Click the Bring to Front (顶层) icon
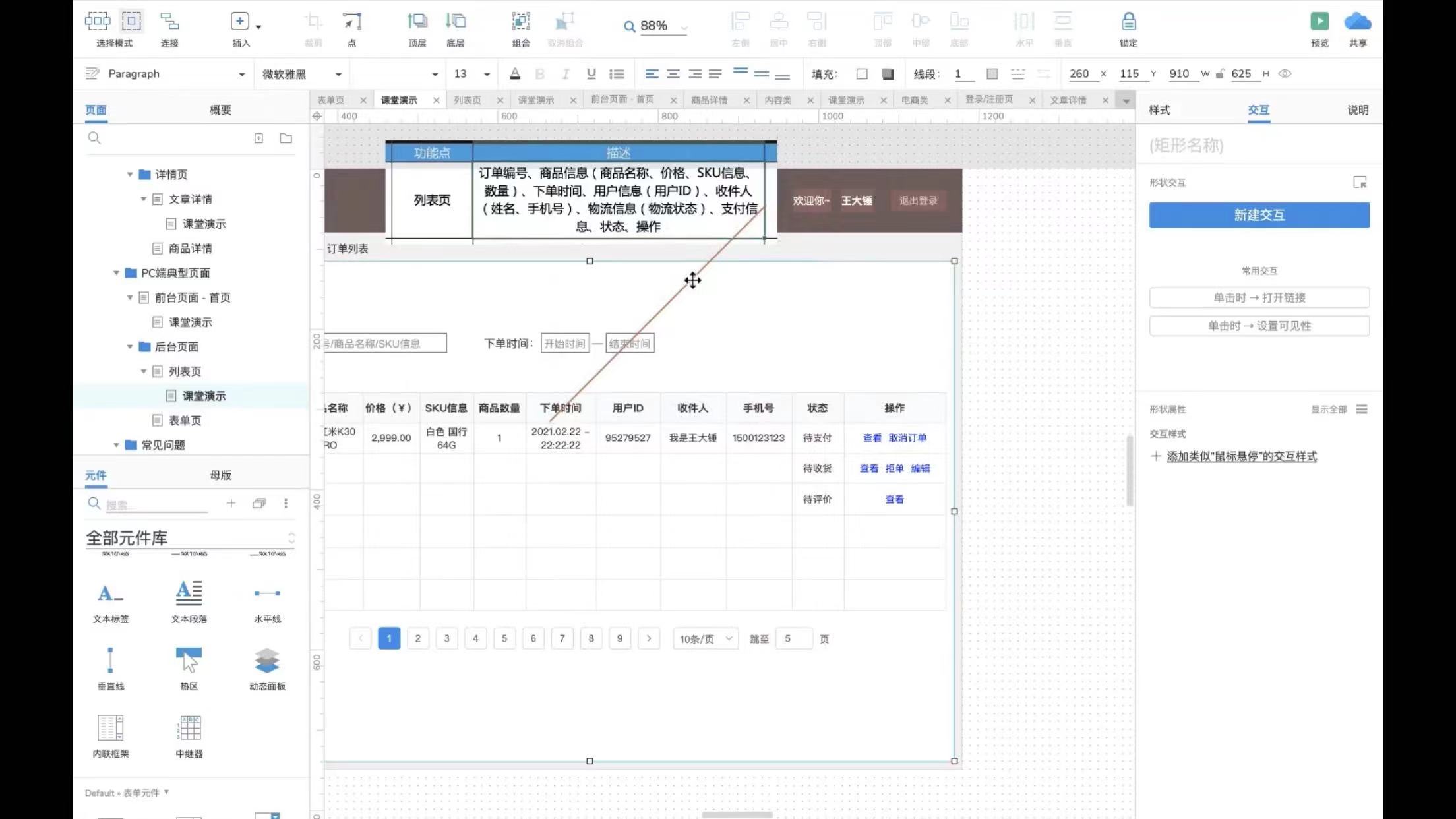 click(x=417, y=22)
